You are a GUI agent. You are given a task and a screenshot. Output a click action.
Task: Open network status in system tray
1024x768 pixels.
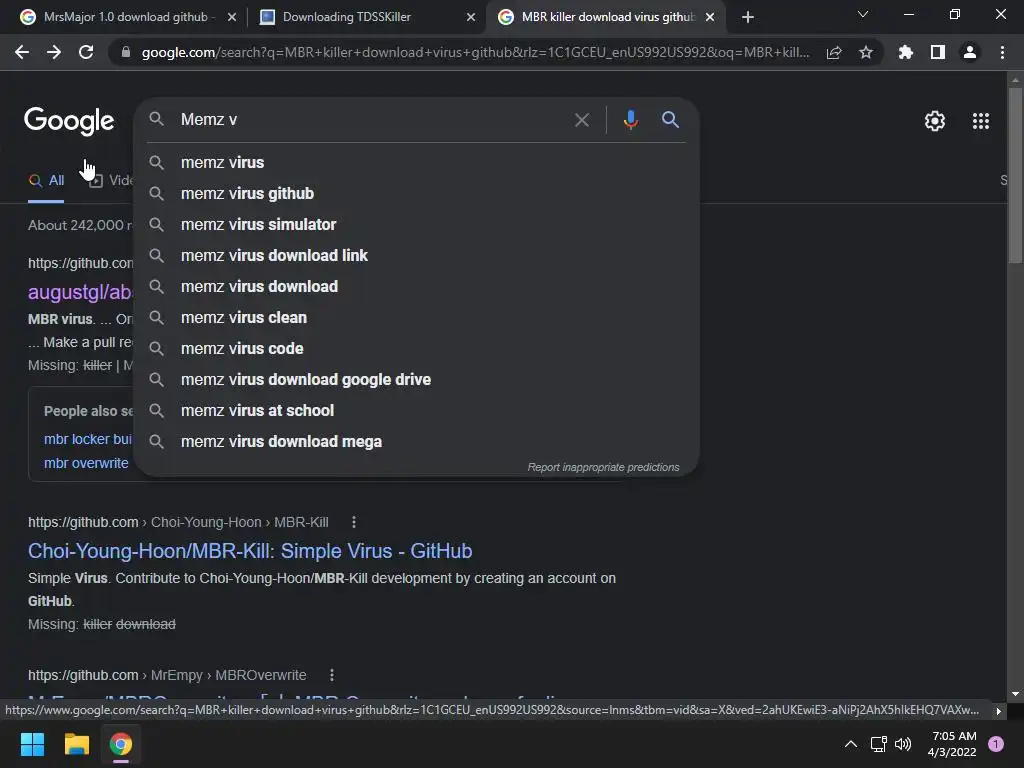coord(878,744)
